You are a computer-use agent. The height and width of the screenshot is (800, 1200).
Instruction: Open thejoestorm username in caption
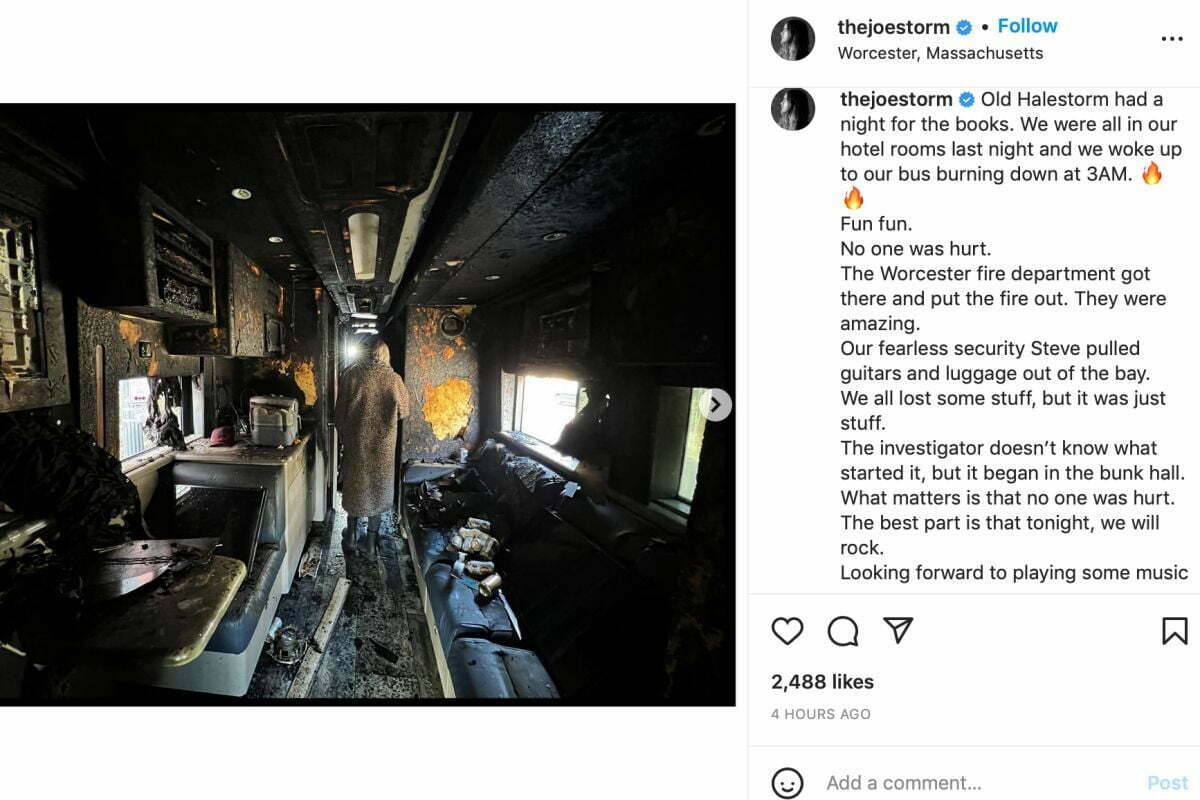(x=896, y=99)
